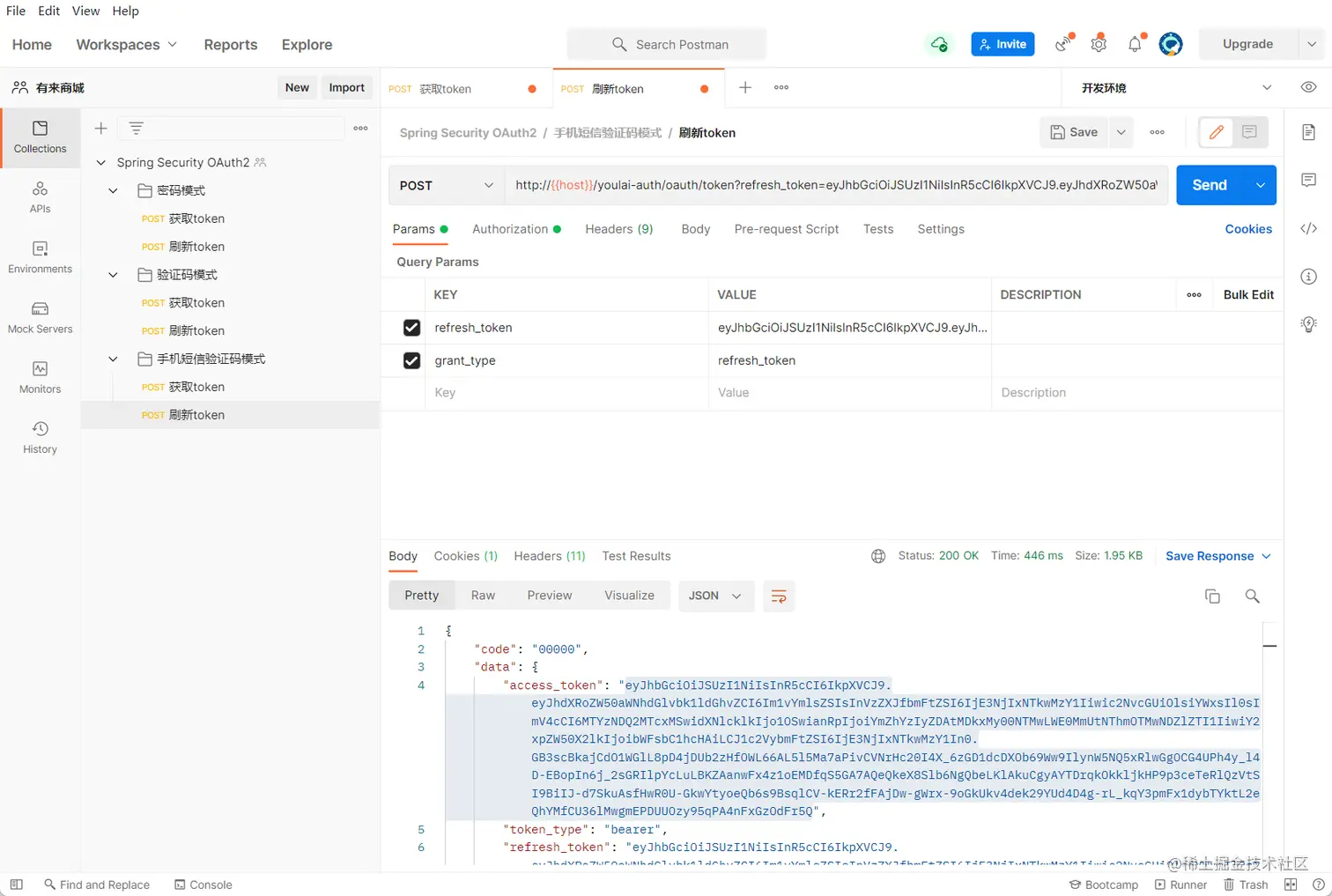Screen dimensions: 1332x896
Task: Open the JSON format dropdown
Action: [x=716, y=596]
